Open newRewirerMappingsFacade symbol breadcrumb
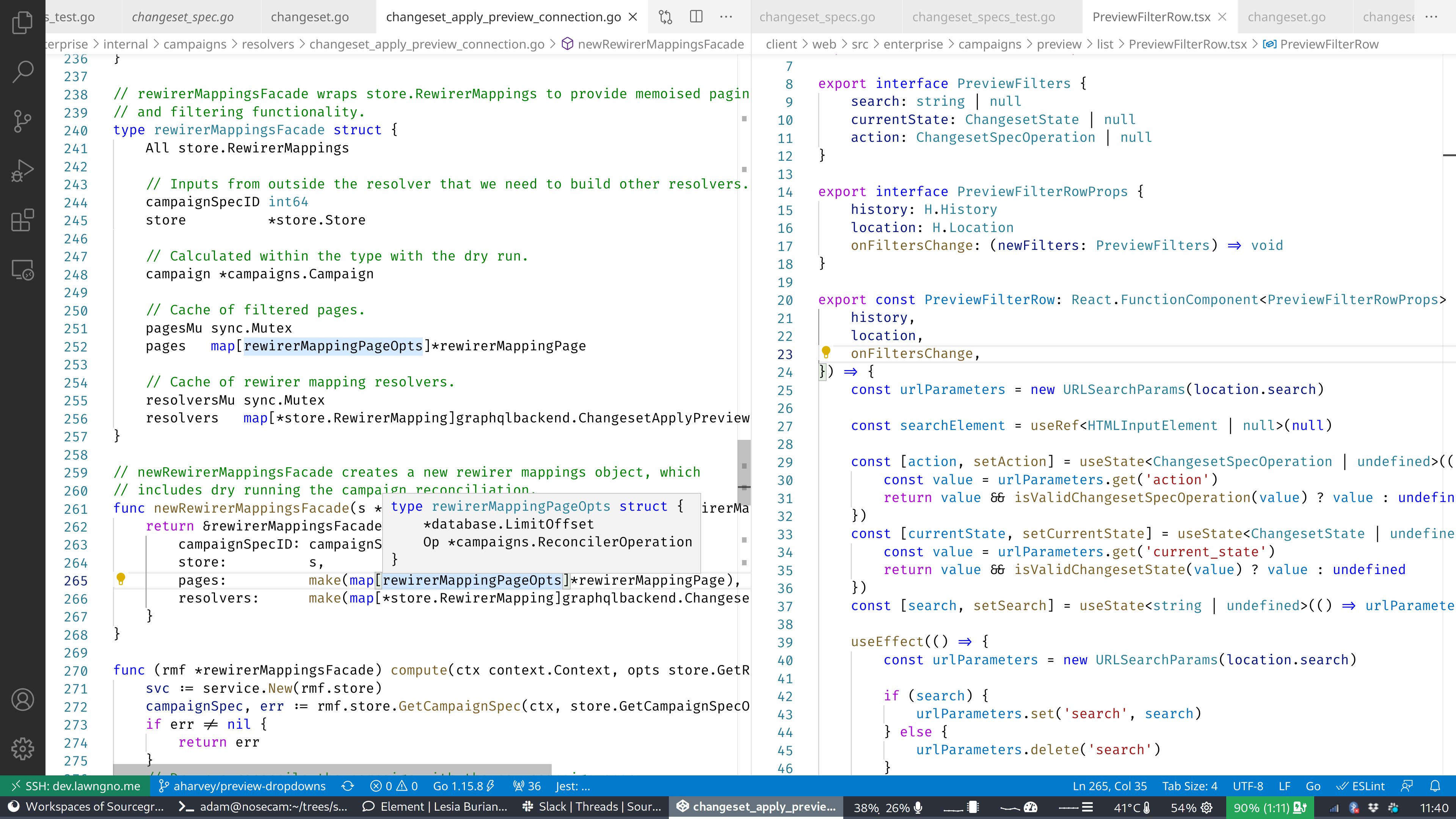 653,44
